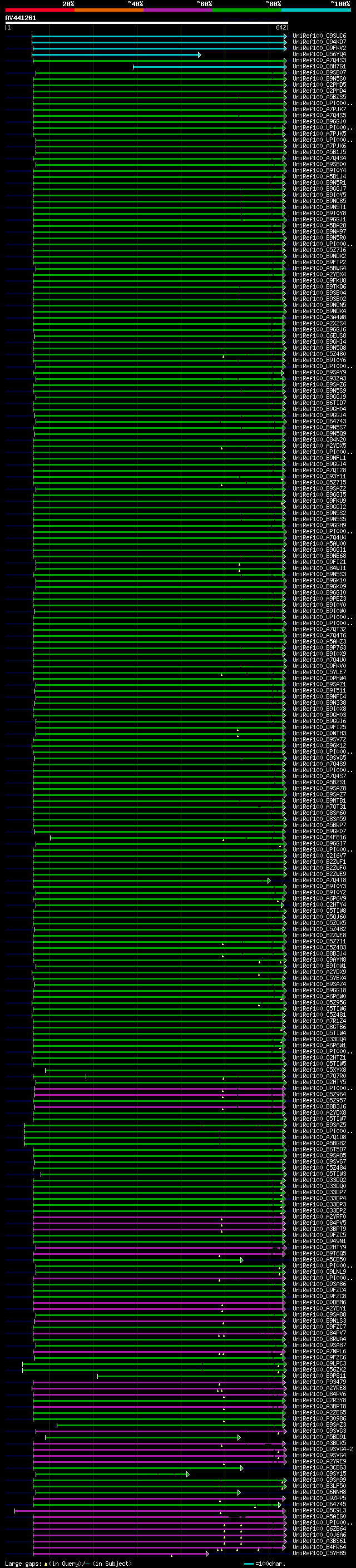
Task: Click the red 20% identity legend segment
Action: 39,10
